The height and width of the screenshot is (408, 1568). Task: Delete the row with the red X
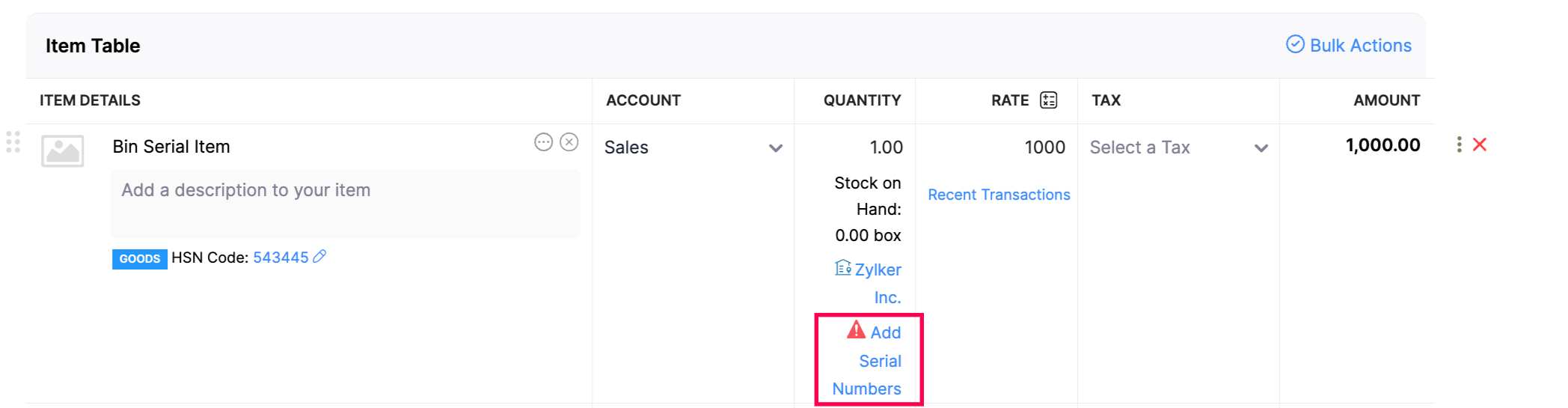click(x=1480, y=144)
